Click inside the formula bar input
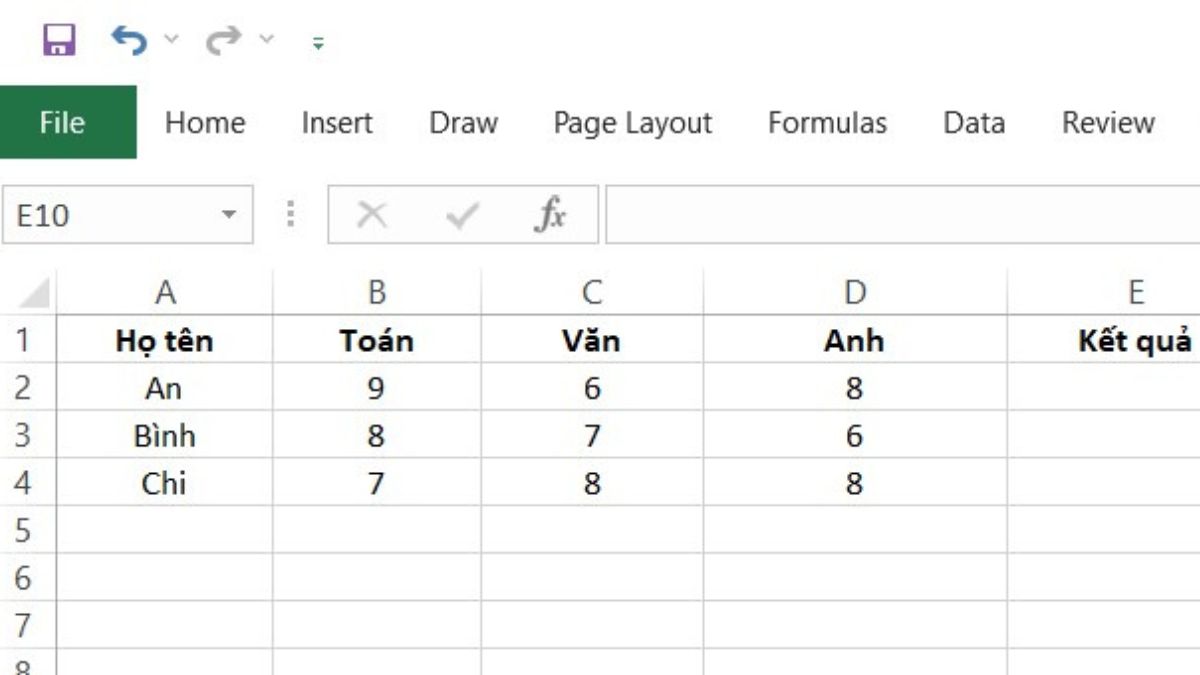Viewport: 1200px width, 675px height. click(903, 214)
